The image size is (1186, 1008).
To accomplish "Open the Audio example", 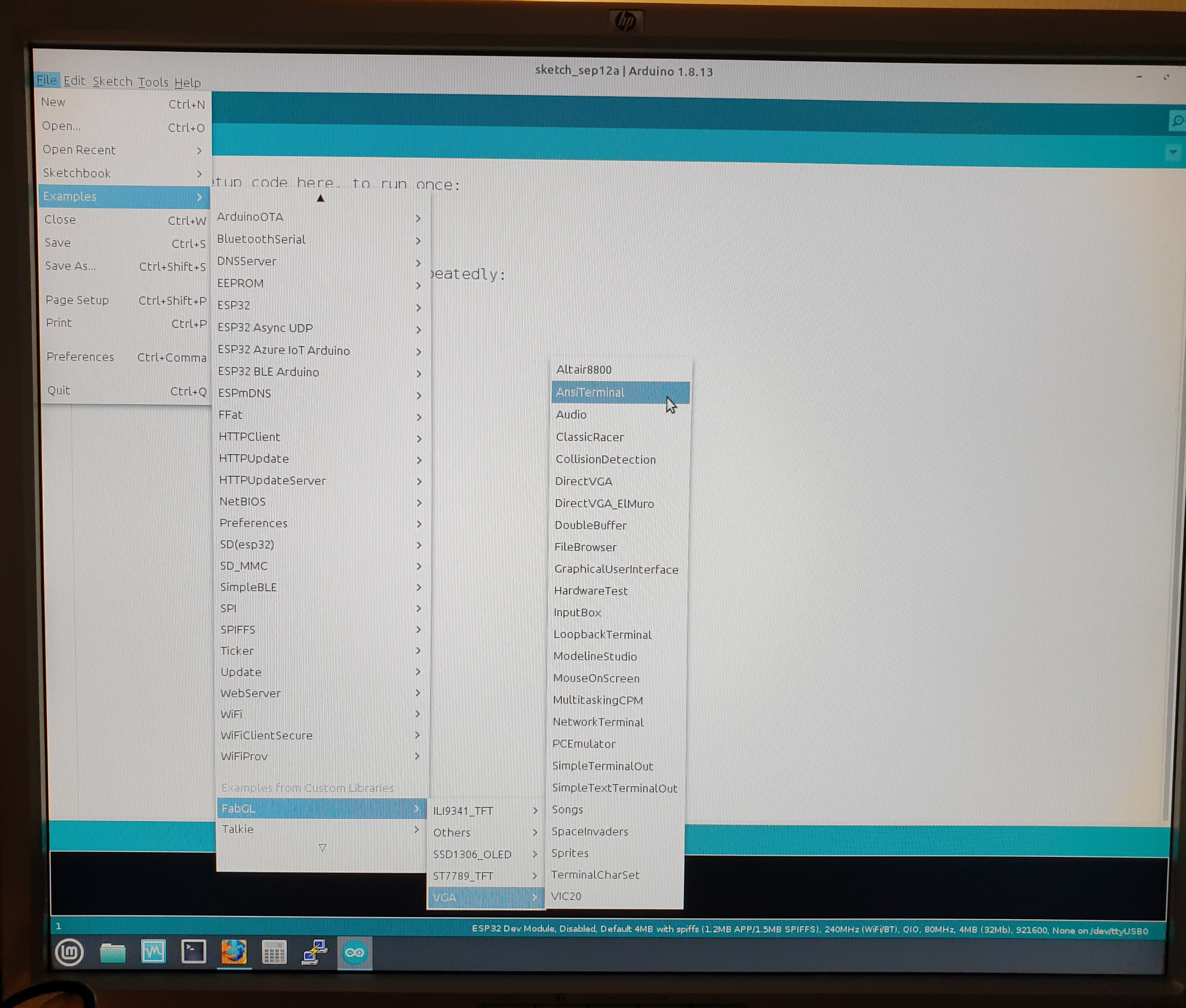I will (x=621, y=415).
